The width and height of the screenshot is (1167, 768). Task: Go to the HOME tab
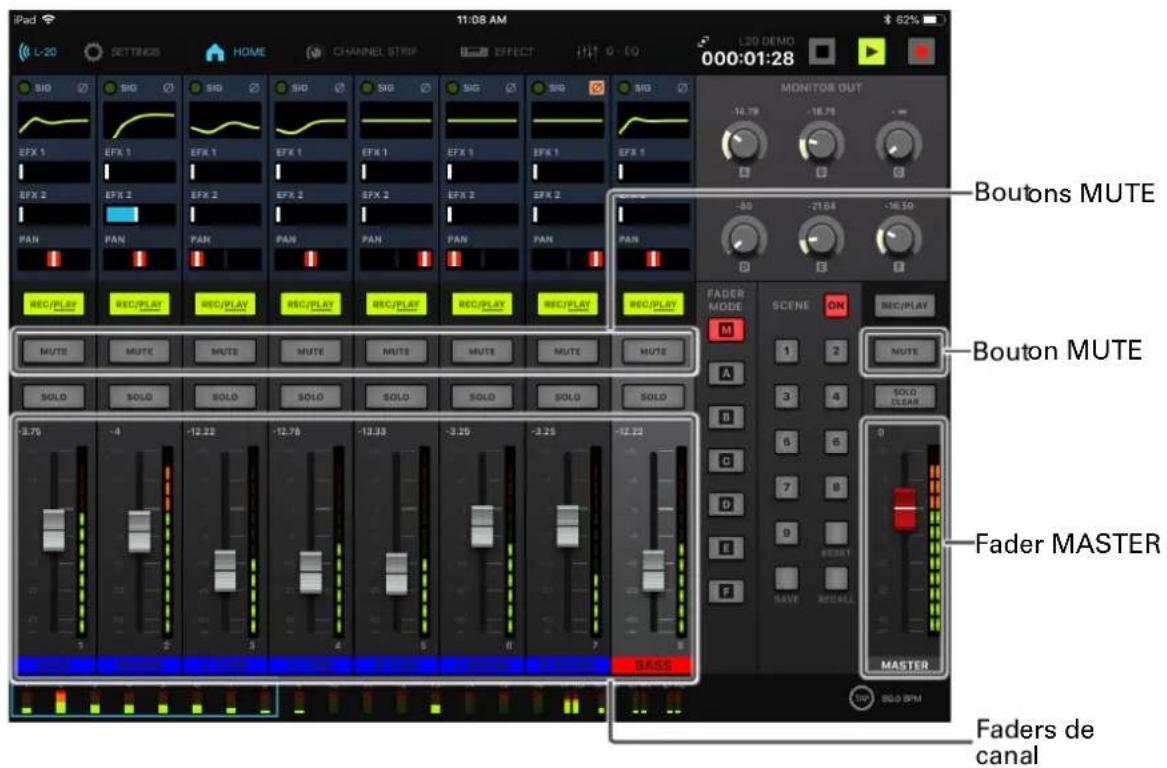235,52
